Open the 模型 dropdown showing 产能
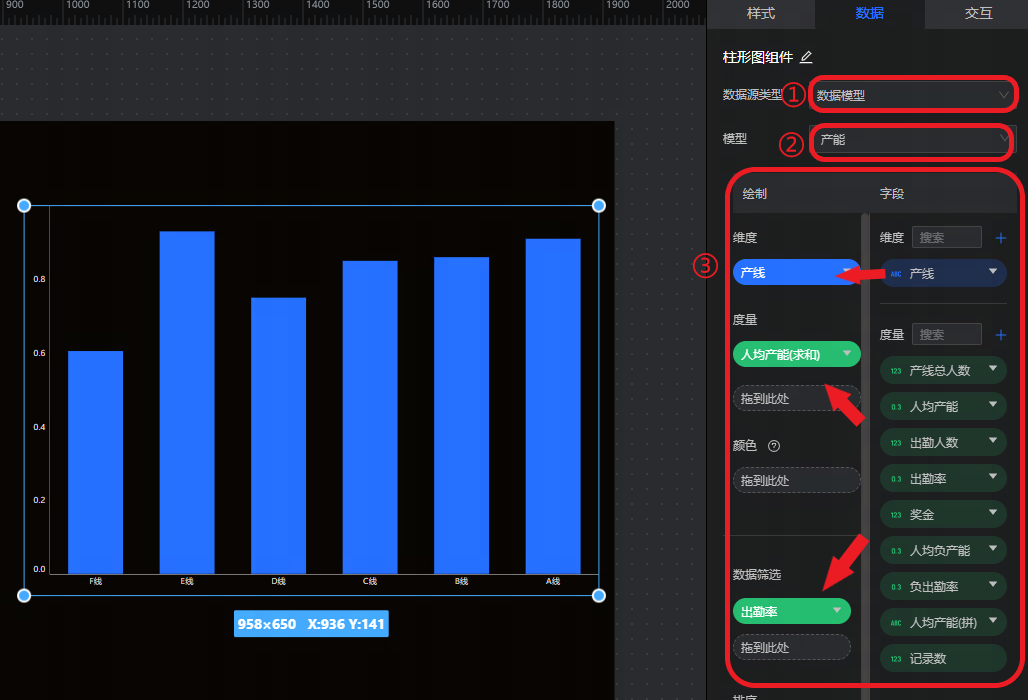 click(x=912, y=140)
